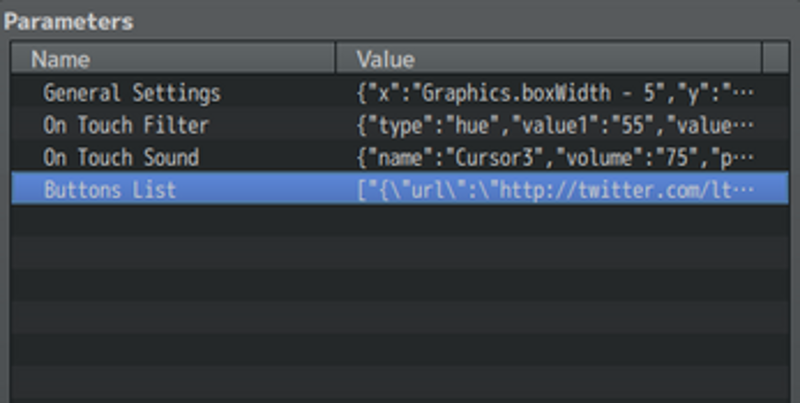The height and width of the screenshot is (403, 800).
Task: Click the hue filter type value cell
Action: pos(555,125)
